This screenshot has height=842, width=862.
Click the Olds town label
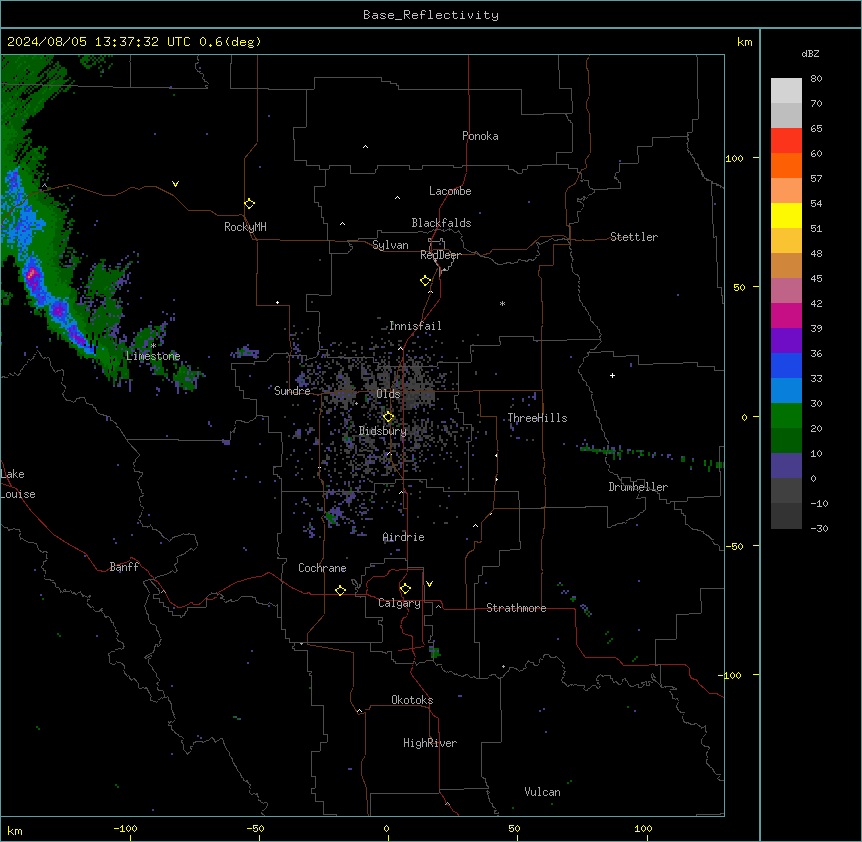(x=388, y=394)
